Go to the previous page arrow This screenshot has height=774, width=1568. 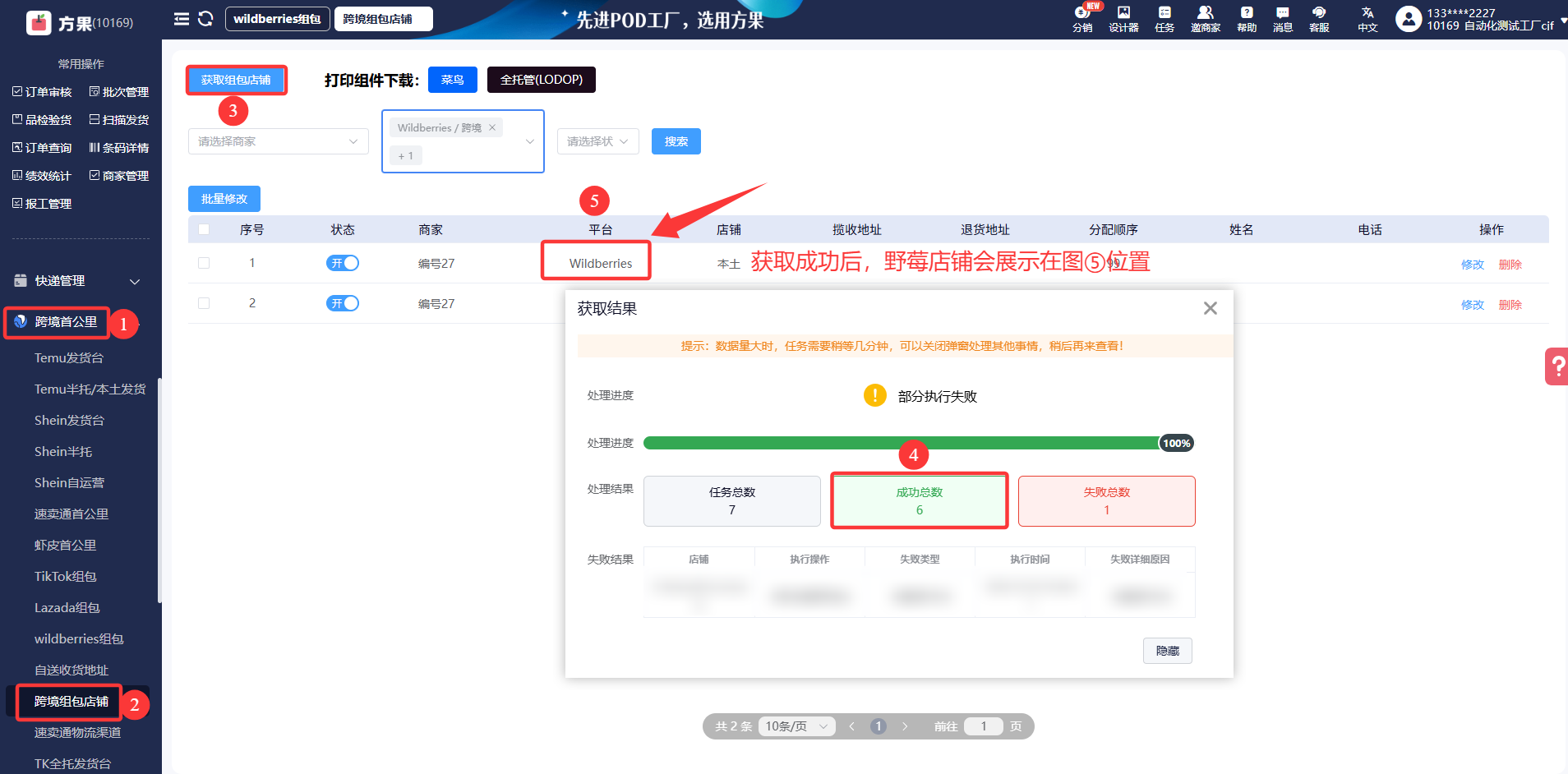point(852,726)
